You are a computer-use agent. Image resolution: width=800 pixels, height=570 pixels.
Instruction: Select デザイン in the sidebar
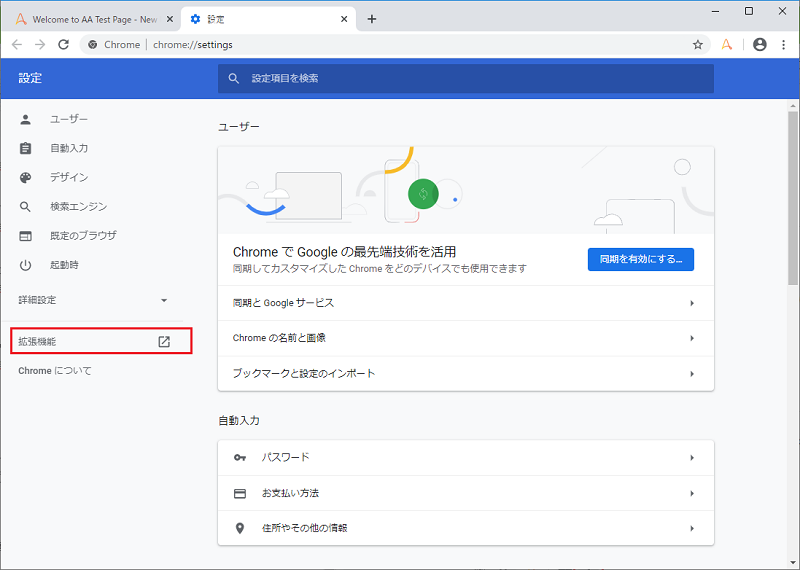coord(68,178)
